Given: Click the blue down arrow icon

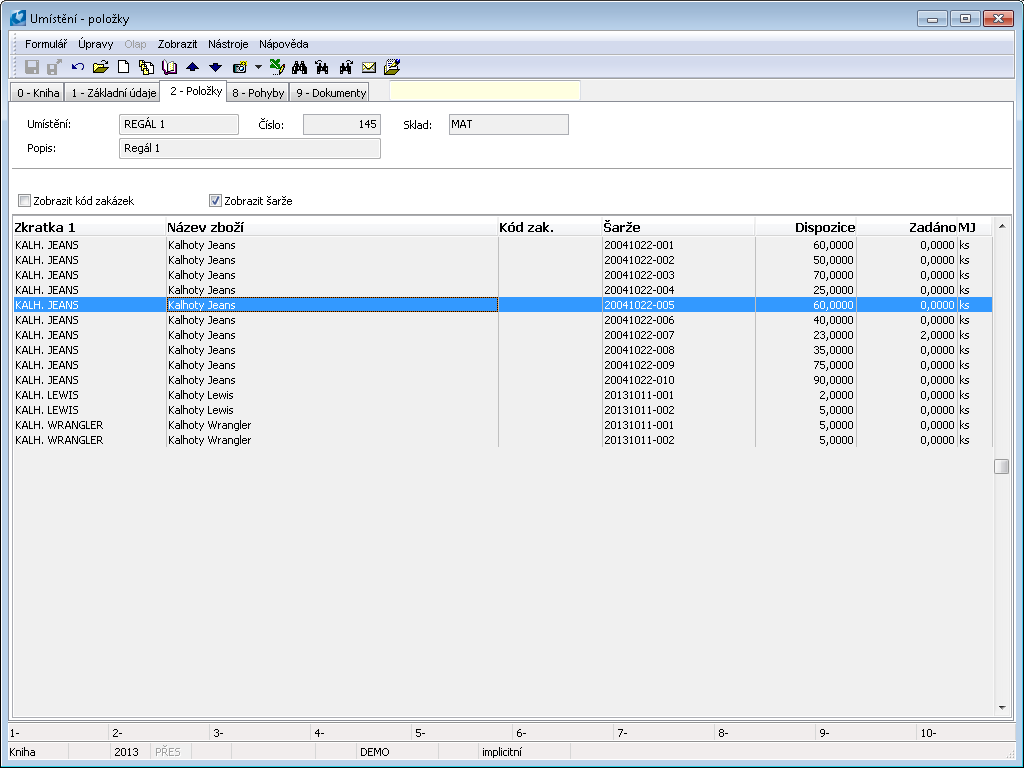Looking at the screenshot, I should [x=215, y=67].
